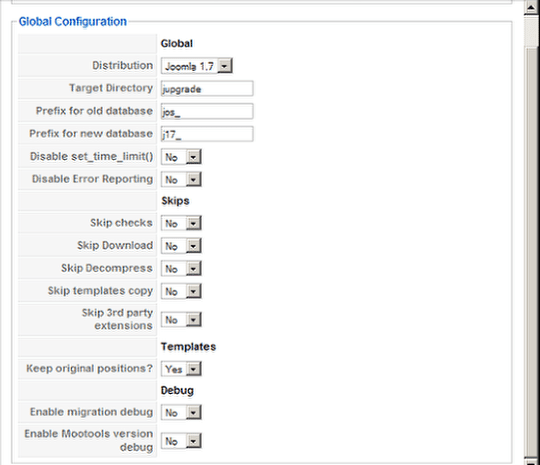The height and width of the screenshot is (465, 540).
Task: Expand the Skip Decompress dropdown
Action: coord(181,269)
